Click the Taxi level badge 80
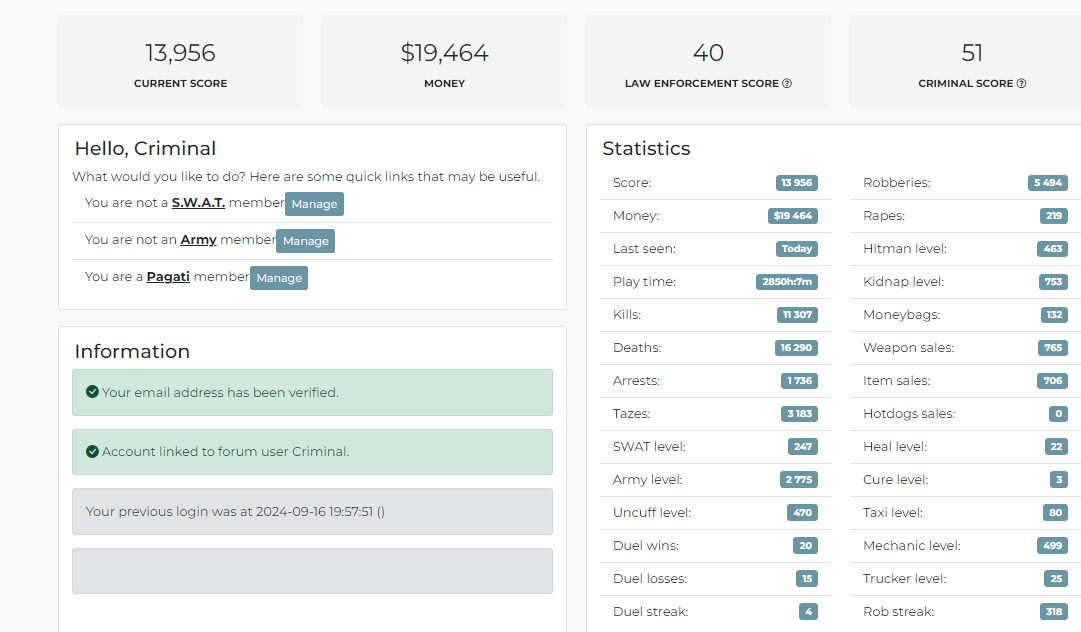The width and height of the screenshot is (1081, 632). pyautogui.click(x=1055, y=513)
